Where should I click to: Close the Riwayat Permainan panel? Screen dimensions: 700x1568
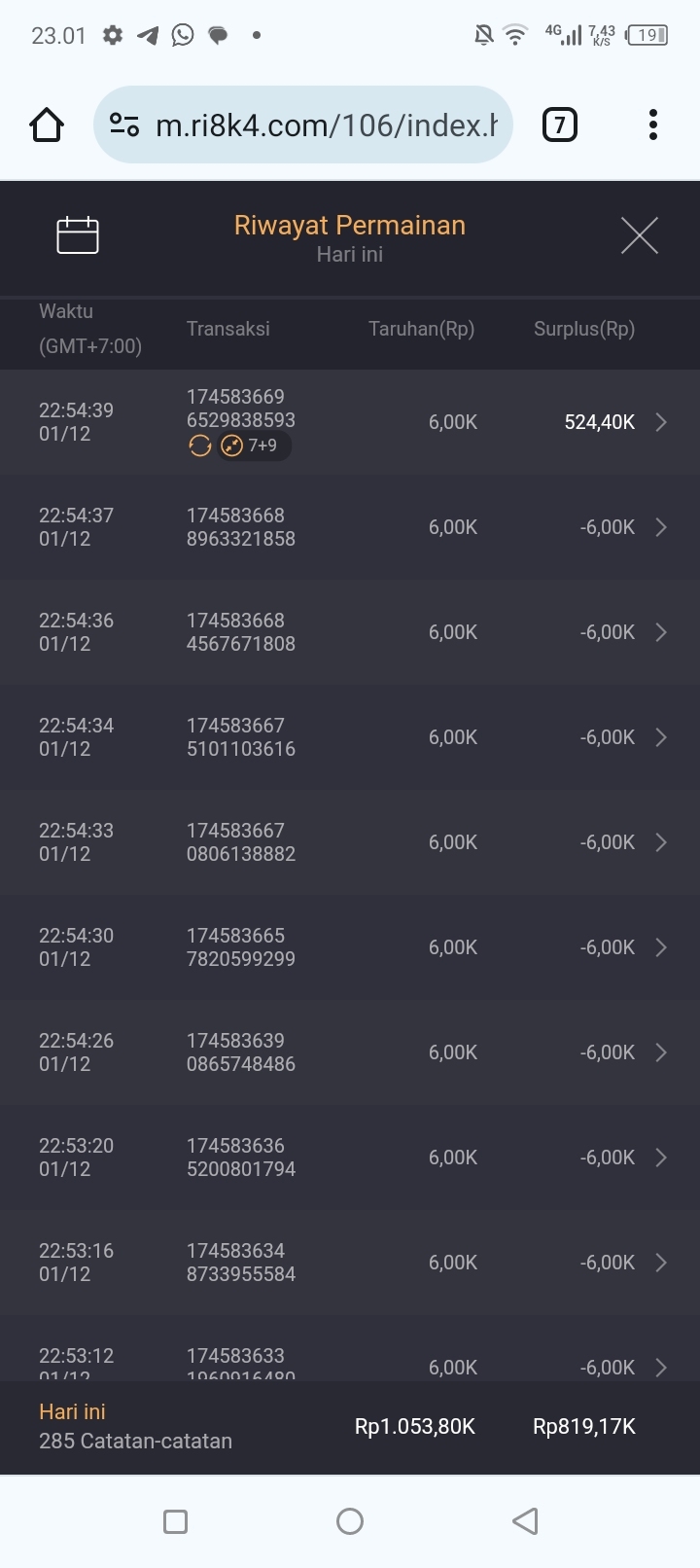pyautogui.click(x=640, y=235)
